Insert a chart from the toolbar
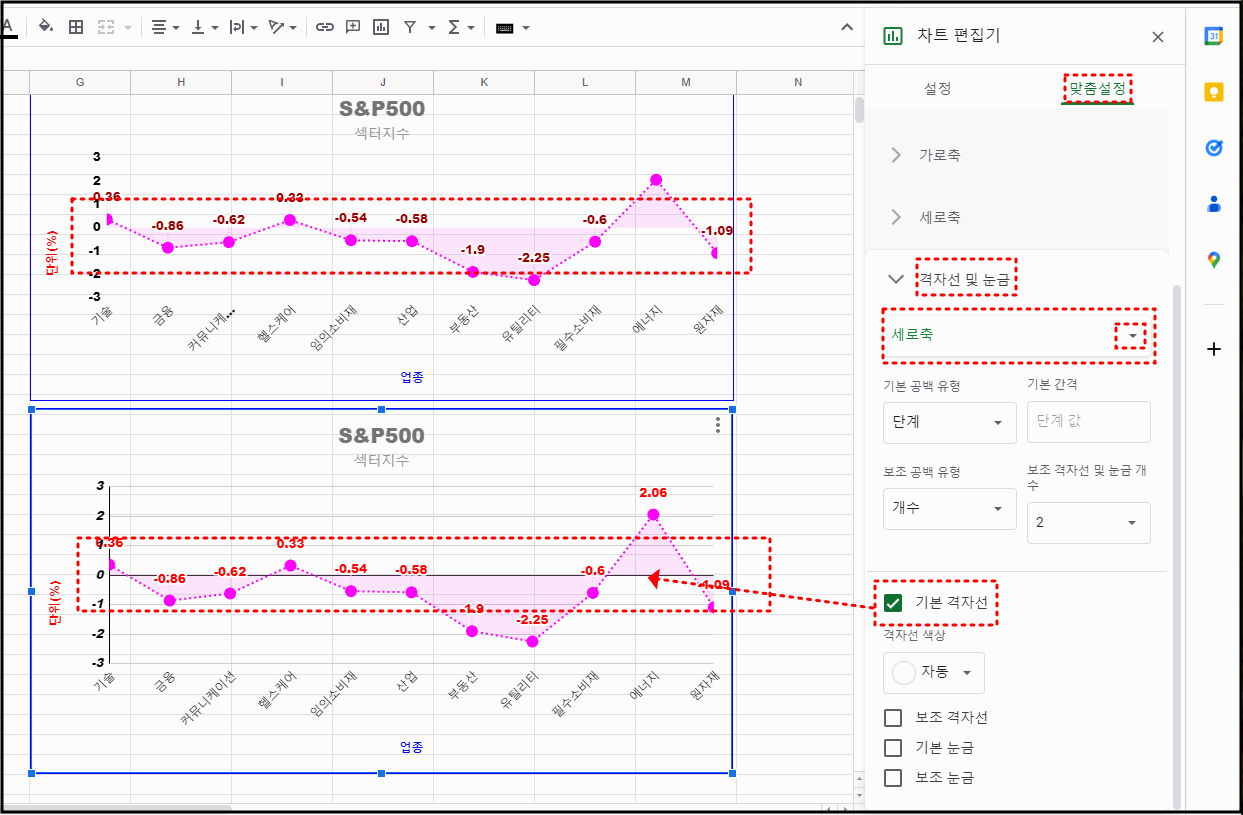 [x=380, y=27]
